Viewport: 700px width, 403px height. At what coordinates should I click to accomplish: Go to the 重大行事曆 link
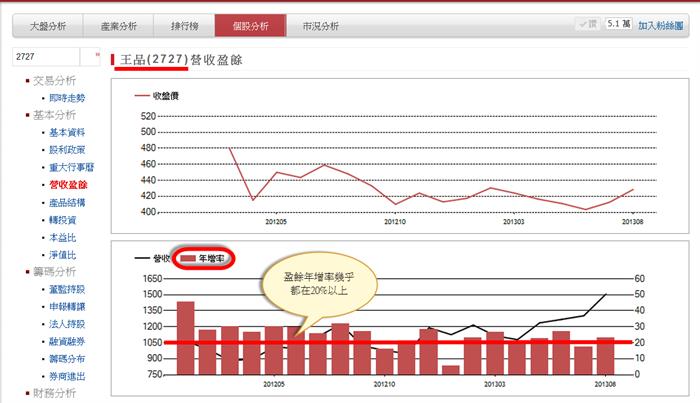(x=71, y=167)
